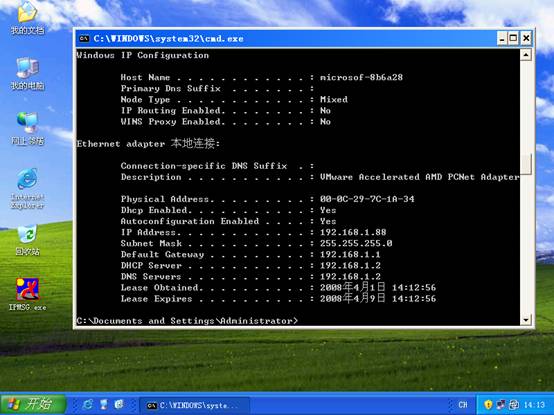Click the cmd.exe title bar text
This screenshot has width=554, height=415.
point(169,38)
